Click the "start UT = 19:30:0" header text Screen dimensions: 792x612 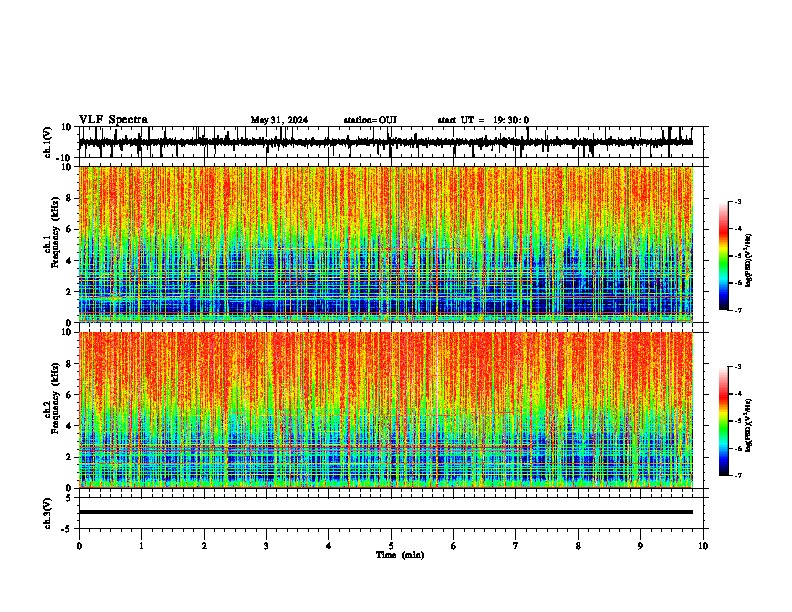pos(483,120)
